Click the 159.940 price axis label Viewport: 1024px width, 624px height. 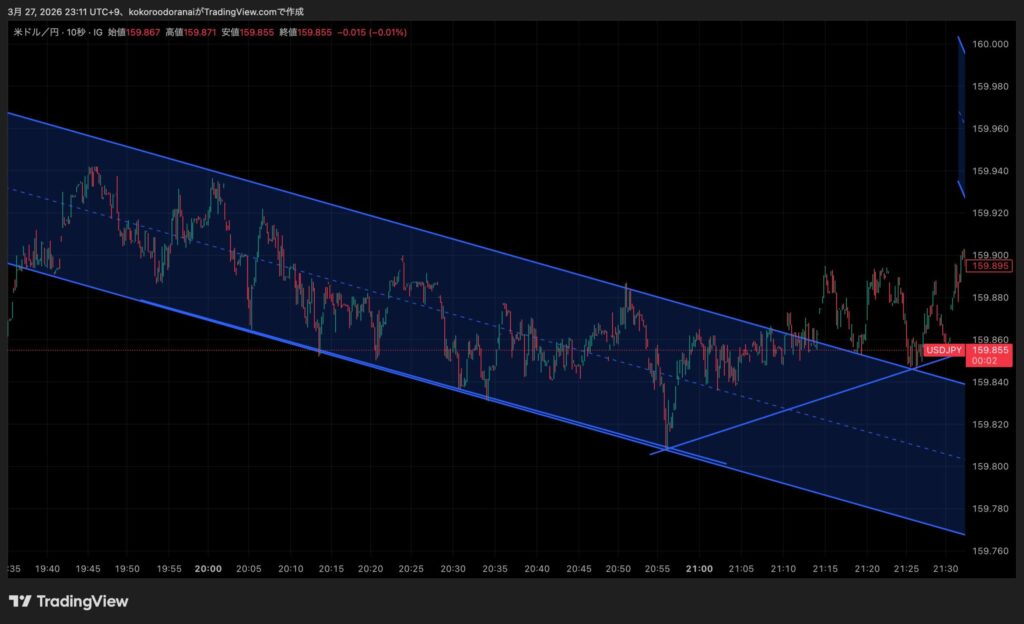tap(989, 171)
